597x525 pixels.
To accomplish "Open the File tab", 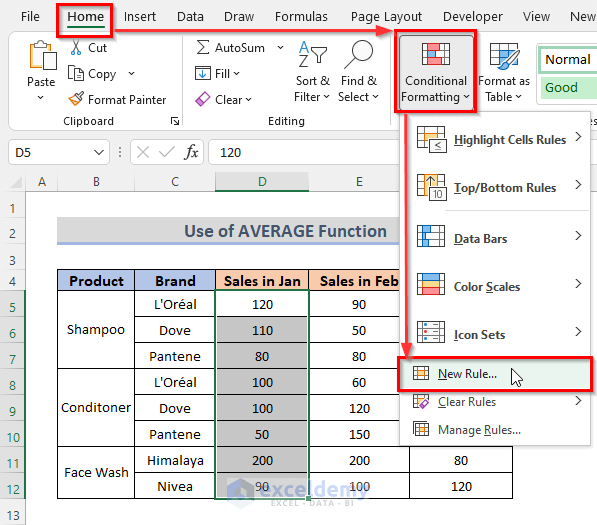I will tap(30, 17).
